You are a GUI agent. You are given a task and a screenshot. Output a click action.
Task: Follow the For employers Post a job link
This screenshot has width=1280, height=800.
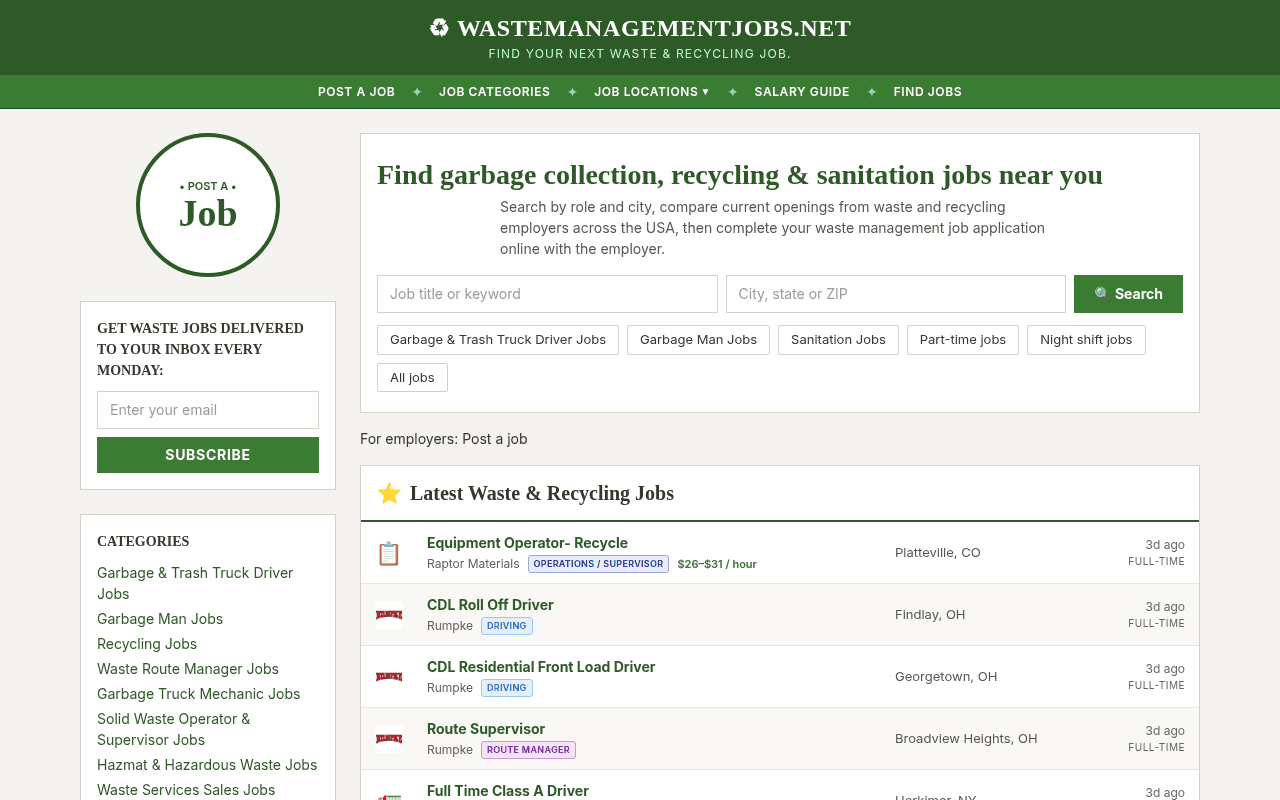(494, 439)
